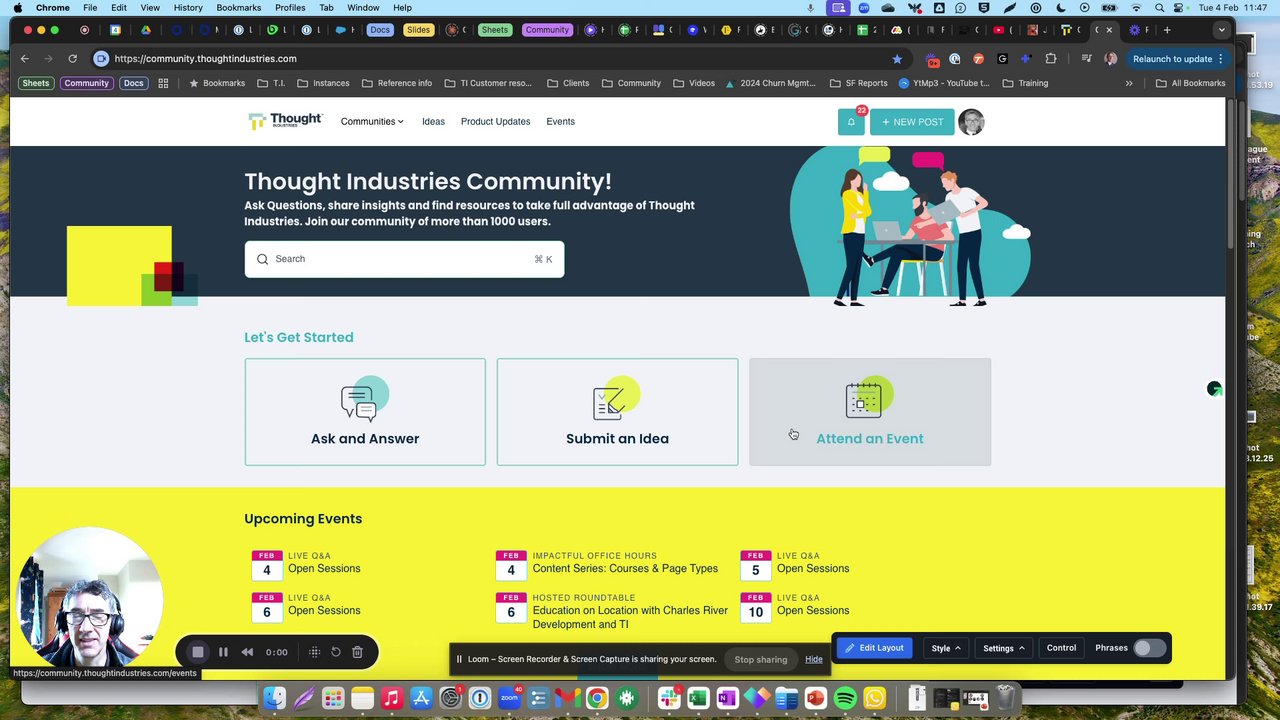Open the History menu in menu bar
Viewport: 1280px width, 720px height.
(x=188, y=7)
